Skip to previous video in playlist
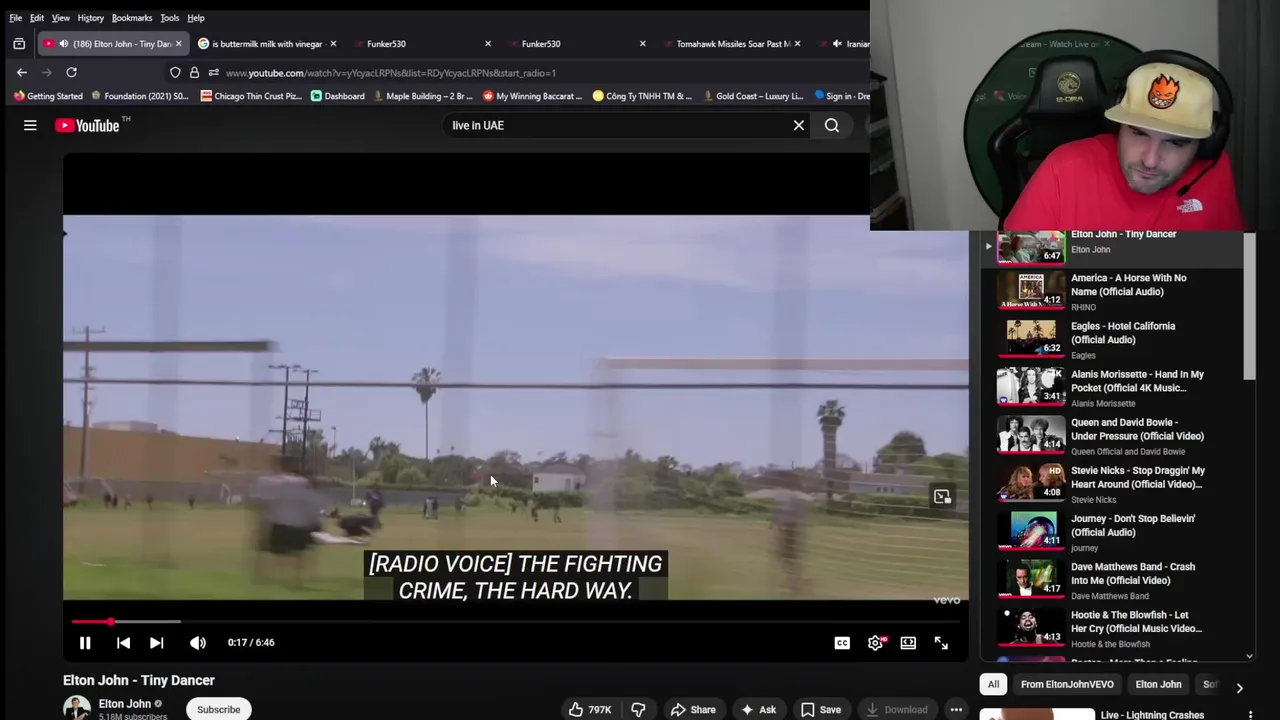This screenshot has height=720, width=1280. pyautogui.click(x=123, y=643)
